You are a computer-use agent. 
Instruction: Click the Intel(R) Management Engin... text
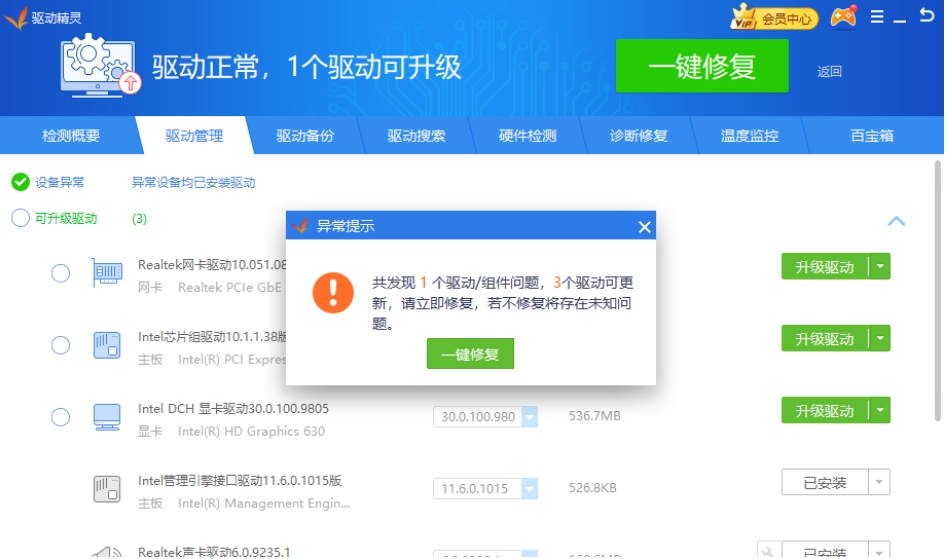(264, 503)
